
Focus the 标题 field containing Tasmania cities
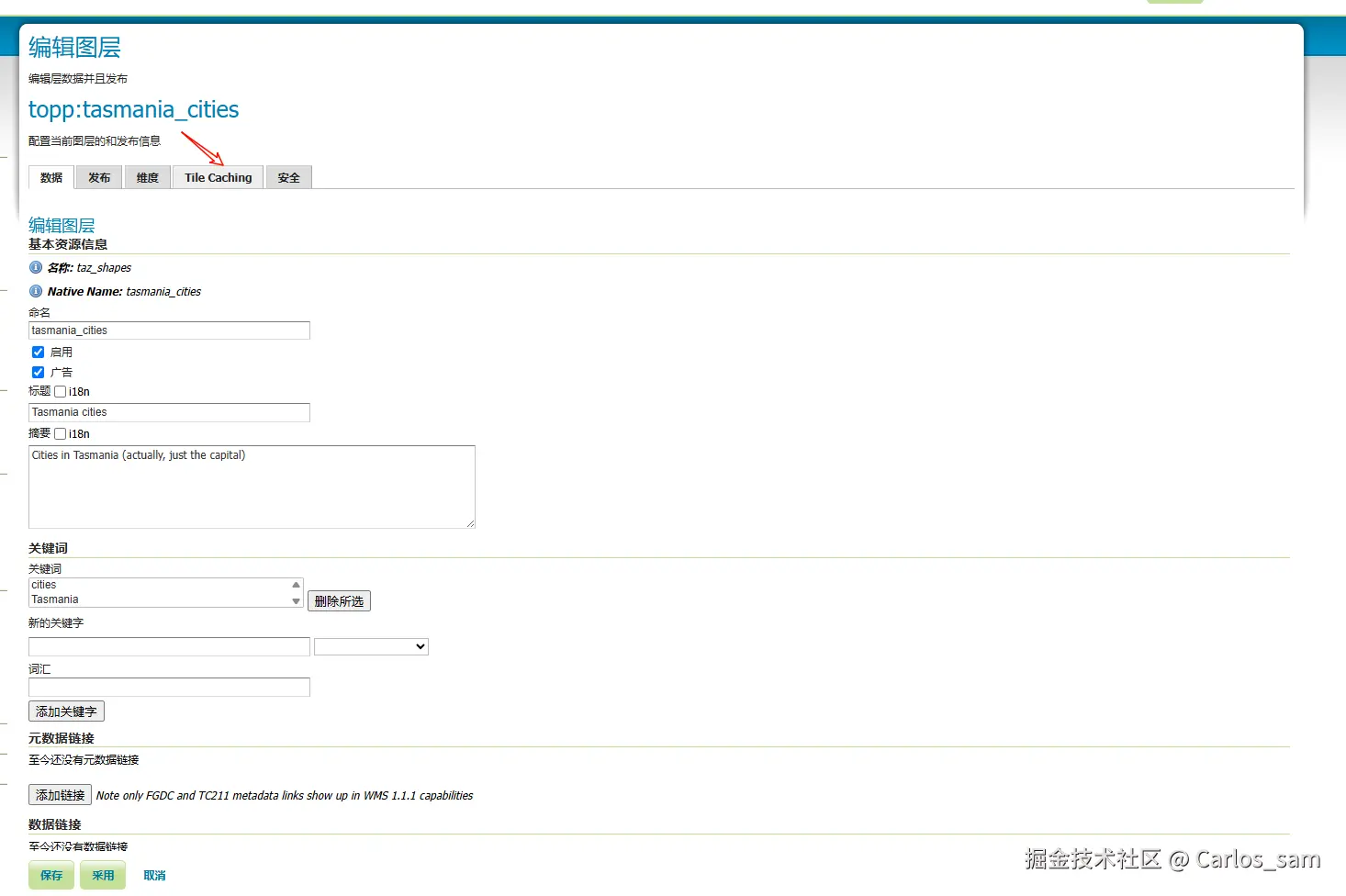(x=169, y=412)
